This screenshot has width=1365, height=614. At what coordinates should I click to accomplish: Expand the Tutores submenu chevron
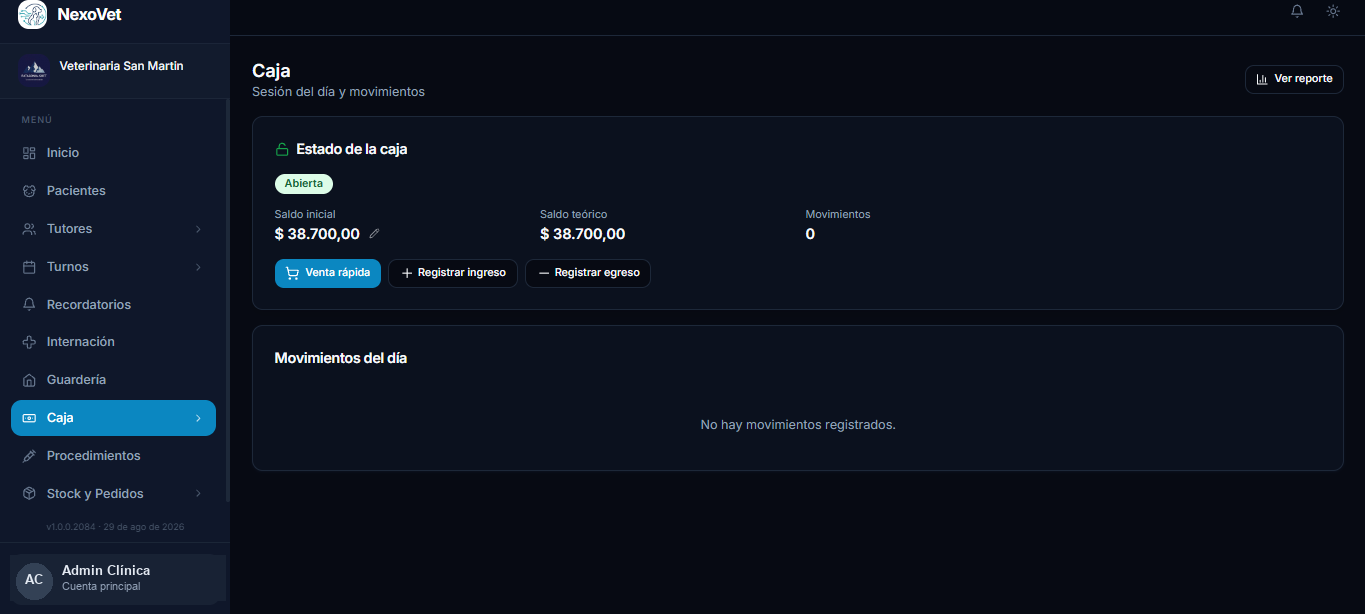pos(198,229)
